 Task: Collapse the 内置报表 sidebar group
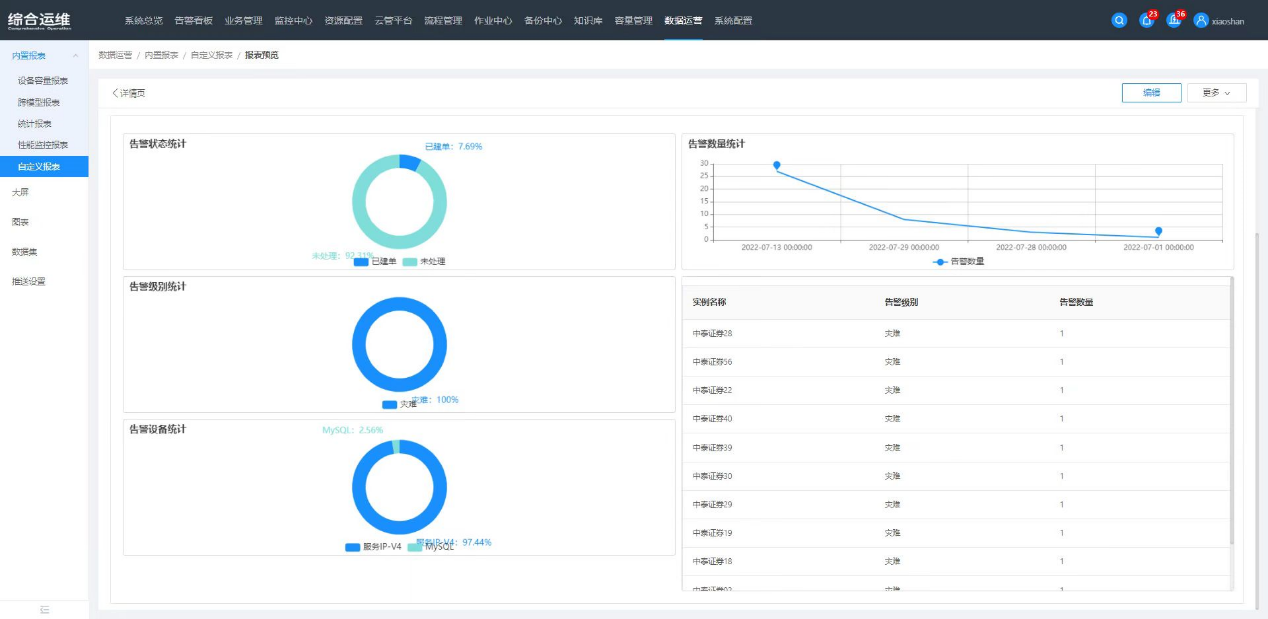click(x=75, y=56)
